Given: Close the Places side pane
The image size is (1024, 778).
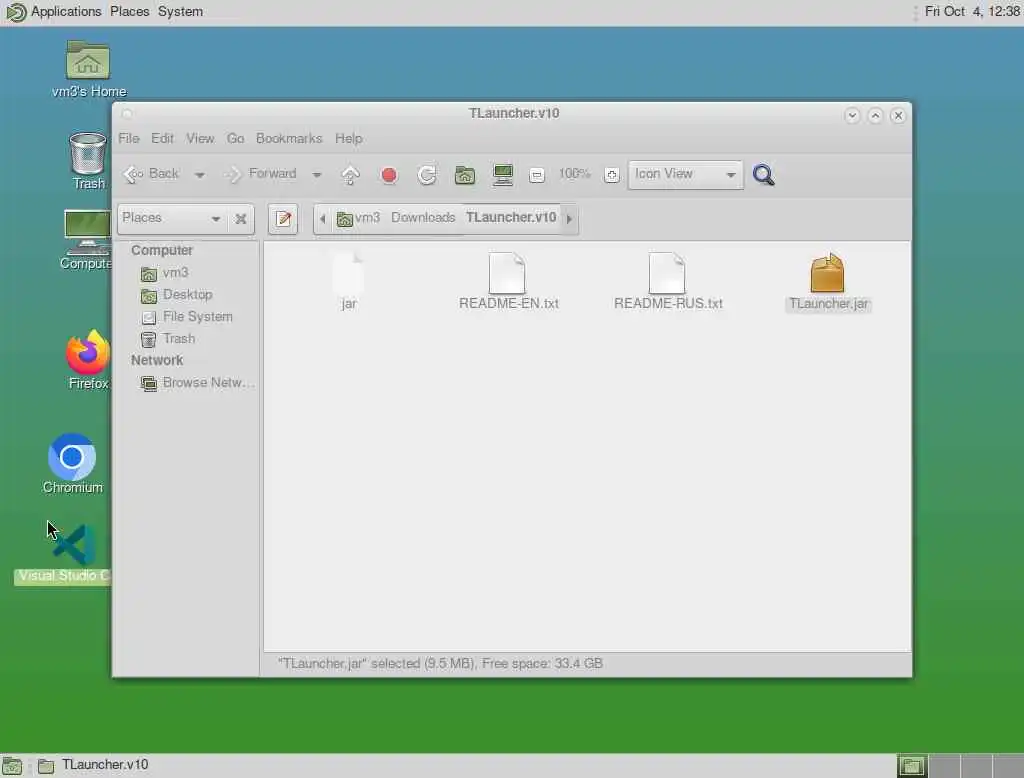Looking at the screenshot, I should 241,219.
